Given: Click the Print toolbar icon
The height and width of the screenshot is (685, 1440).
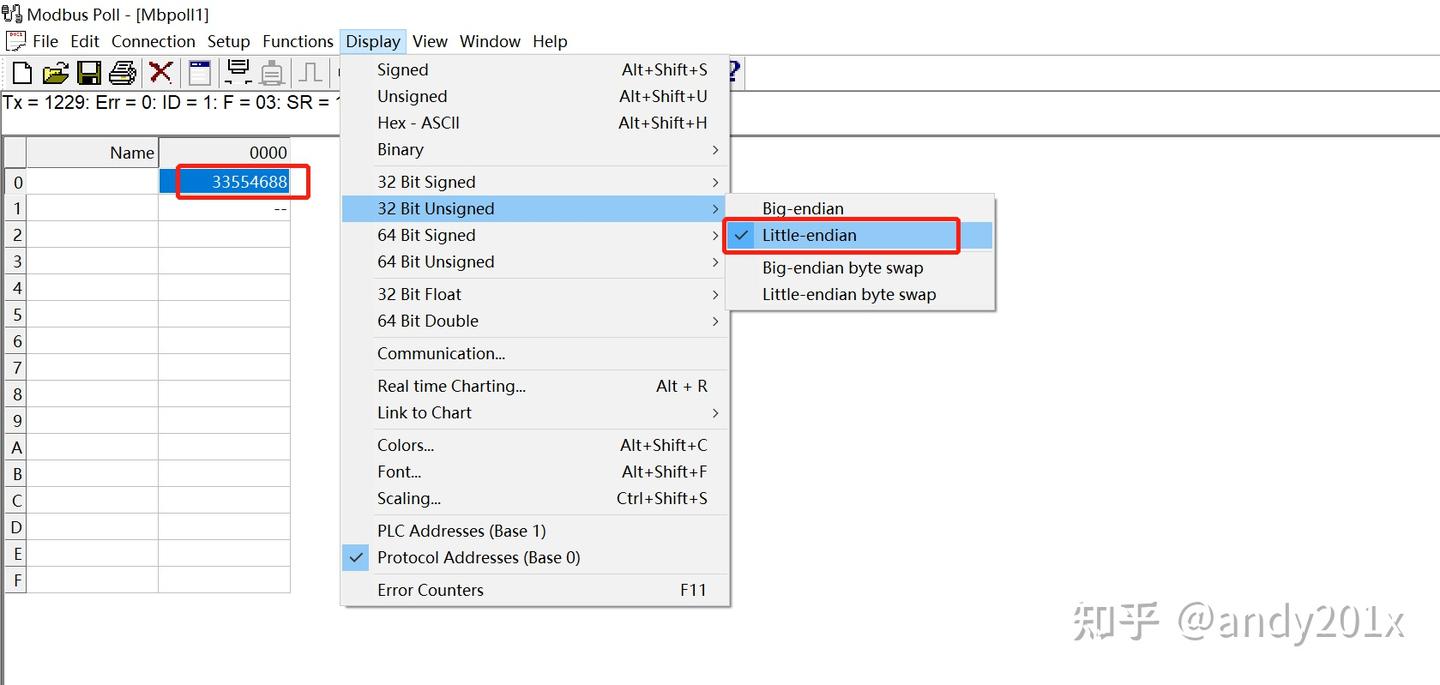Looking at the screenshot, I should pyautogui.click(x=122, y=72).
